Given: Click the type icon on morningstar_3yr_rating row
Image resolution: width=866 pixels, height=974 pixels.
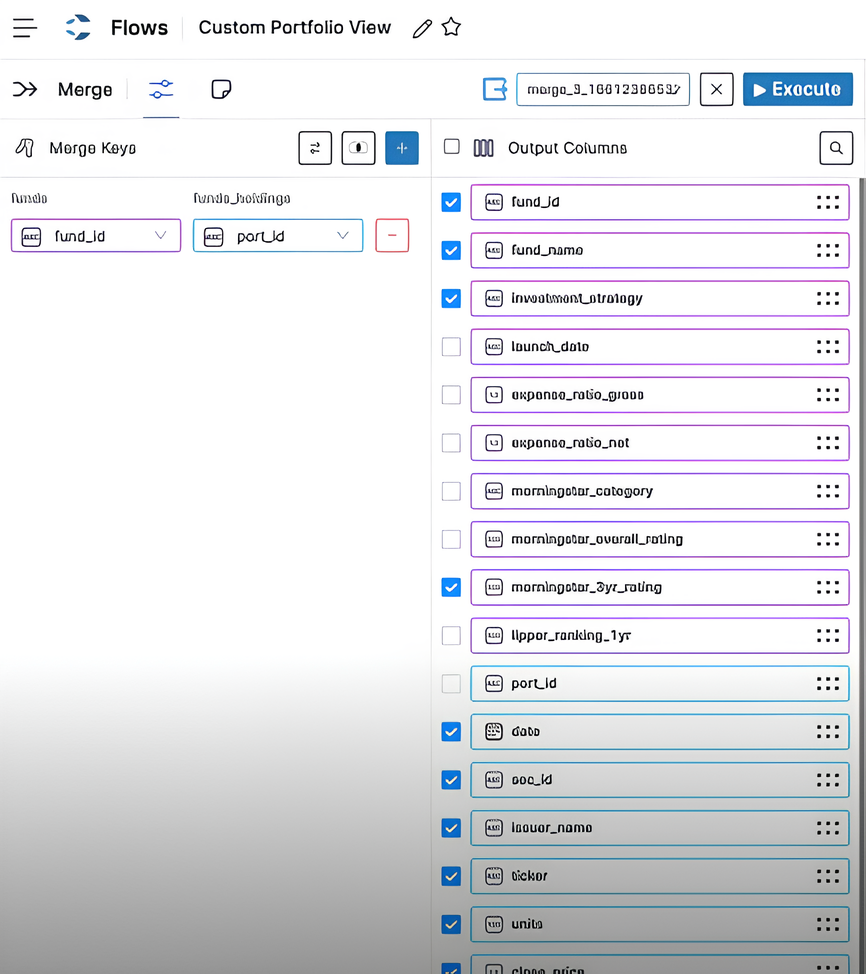Looking at the screenshot, I should click(x=494, y=587).
